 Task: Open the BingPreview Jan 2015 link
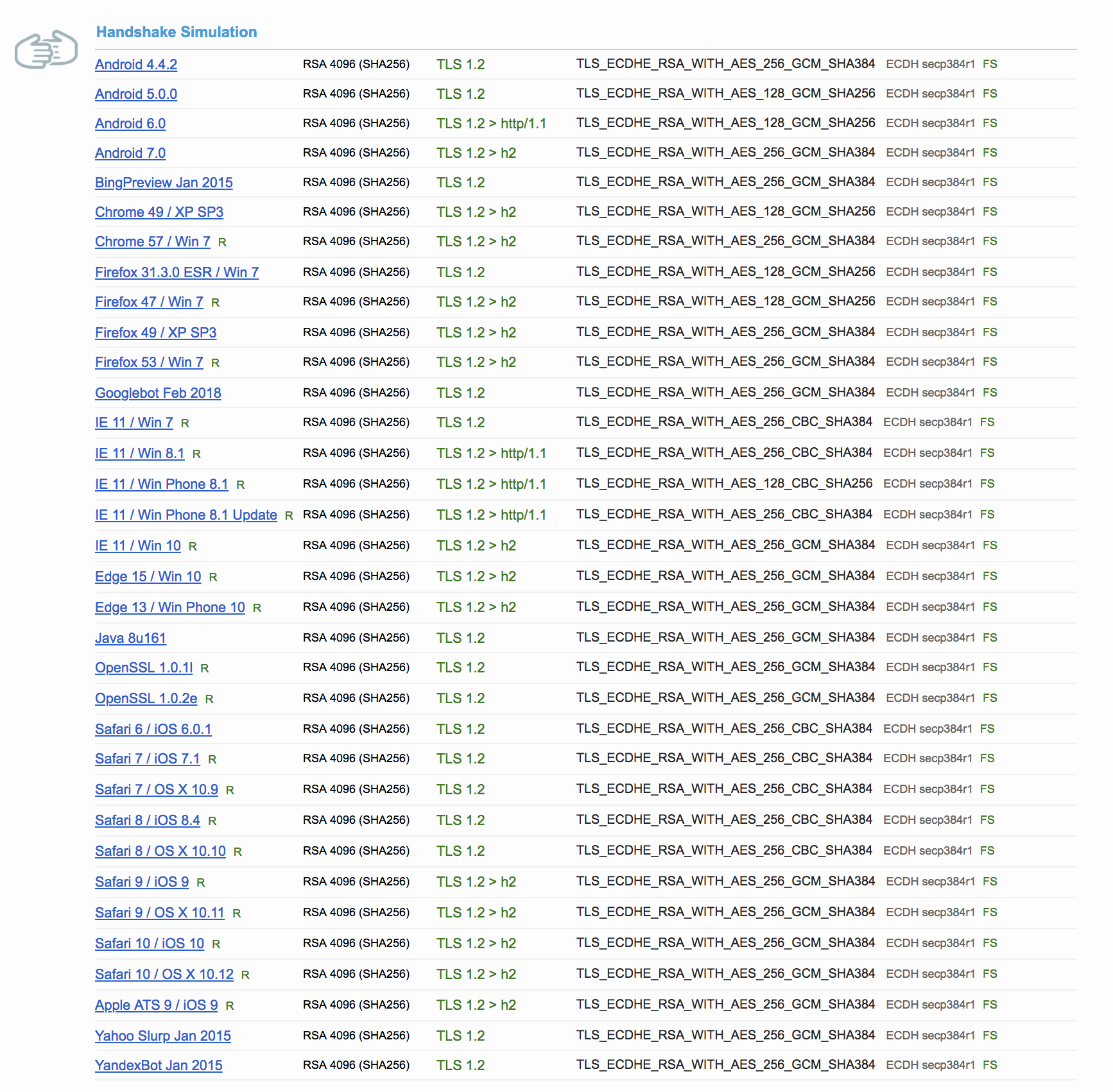point(164,182)
